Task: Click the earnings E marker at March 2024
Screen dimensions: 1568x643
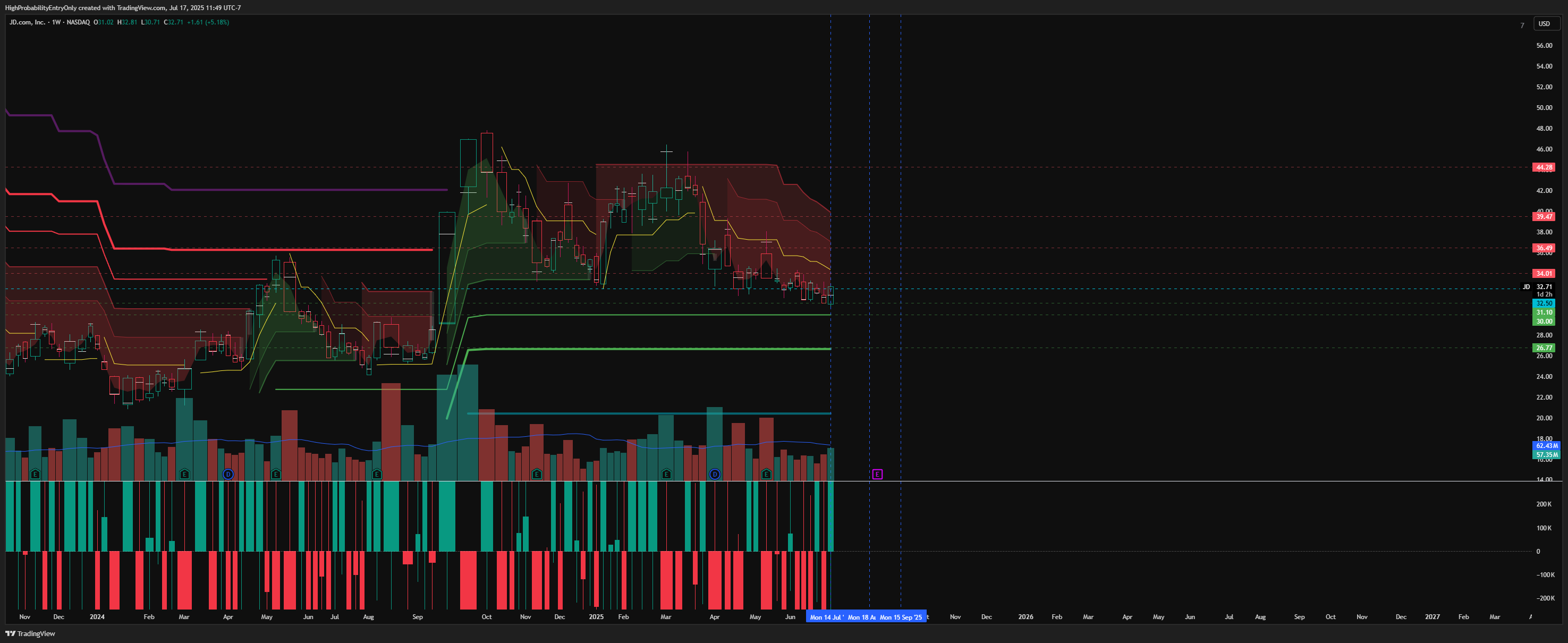Action: 184,473
